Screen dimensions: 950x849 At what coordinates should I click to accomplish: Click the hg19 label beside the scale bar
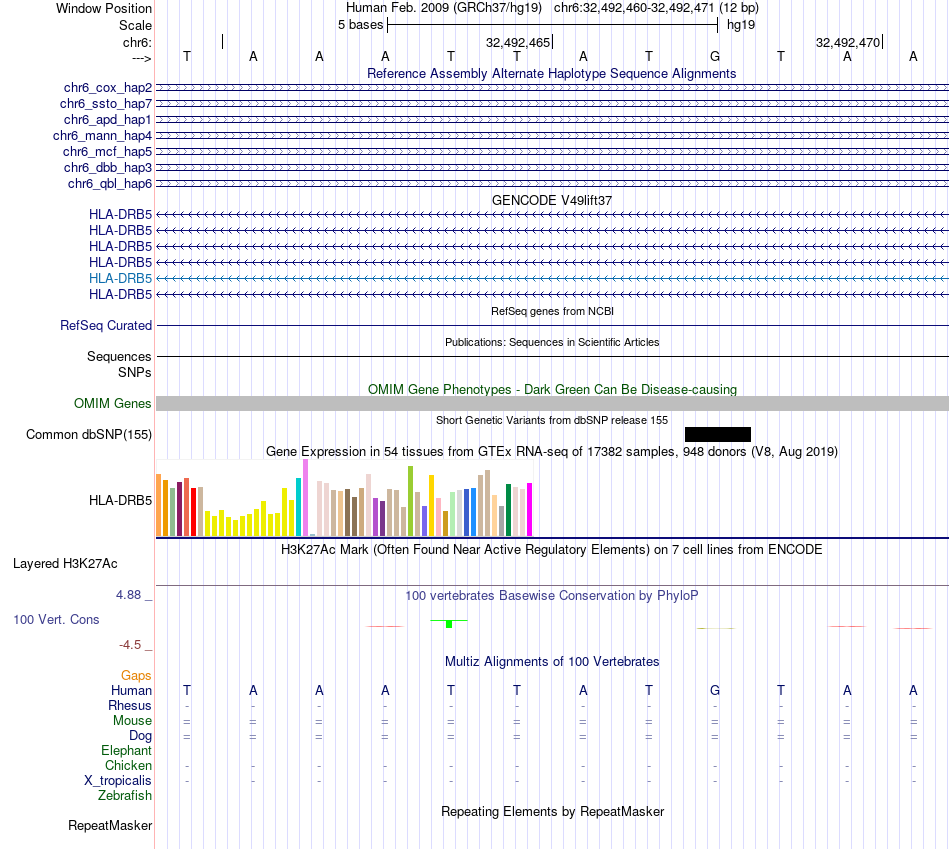[x=740, y=25]
